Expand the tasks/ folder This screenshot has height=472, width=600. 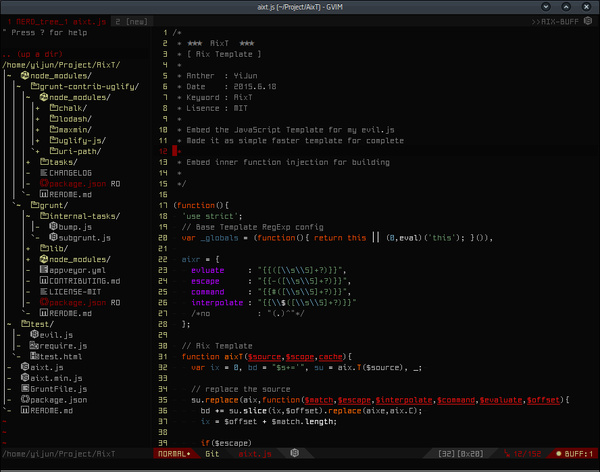28,162
